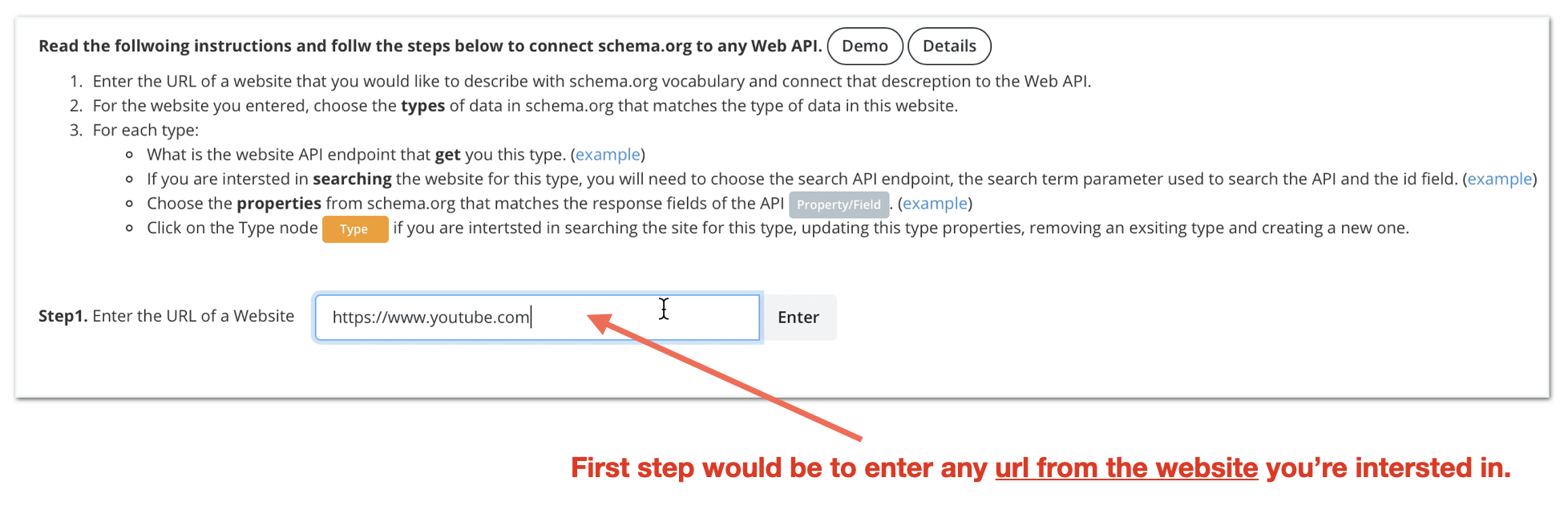Click the bold word "get"
1568x510 pixels.
447,155
